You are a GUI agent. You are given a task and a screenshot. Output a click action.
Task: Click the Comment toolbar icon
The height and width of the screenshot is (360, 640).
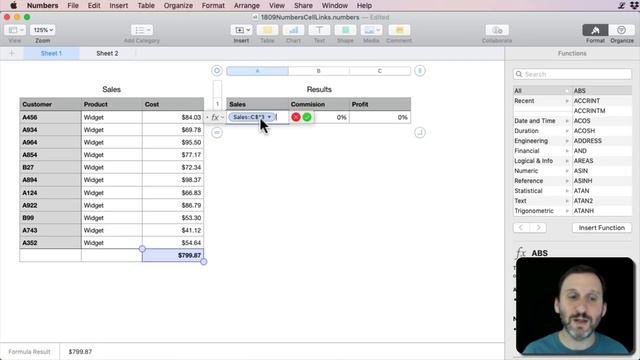399,30
